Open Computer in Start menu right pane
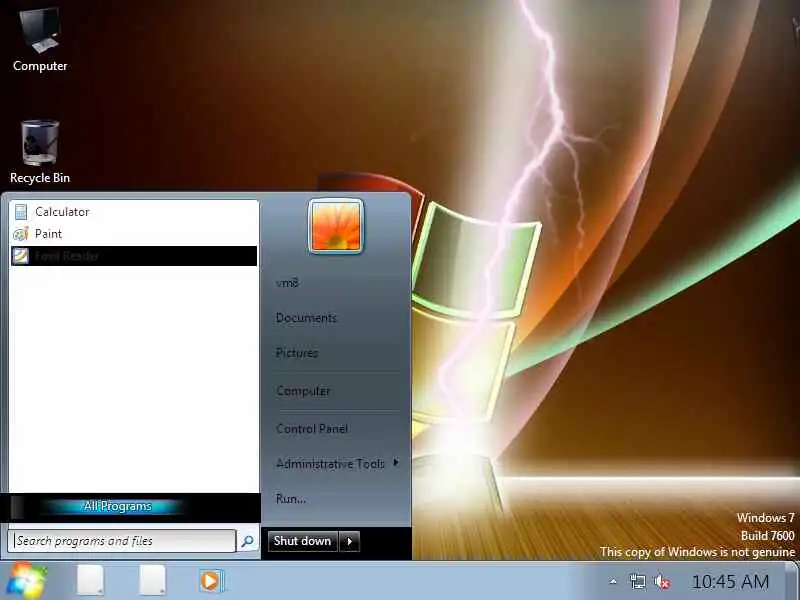Screen dimensions: 800x600 click(304, 391)
